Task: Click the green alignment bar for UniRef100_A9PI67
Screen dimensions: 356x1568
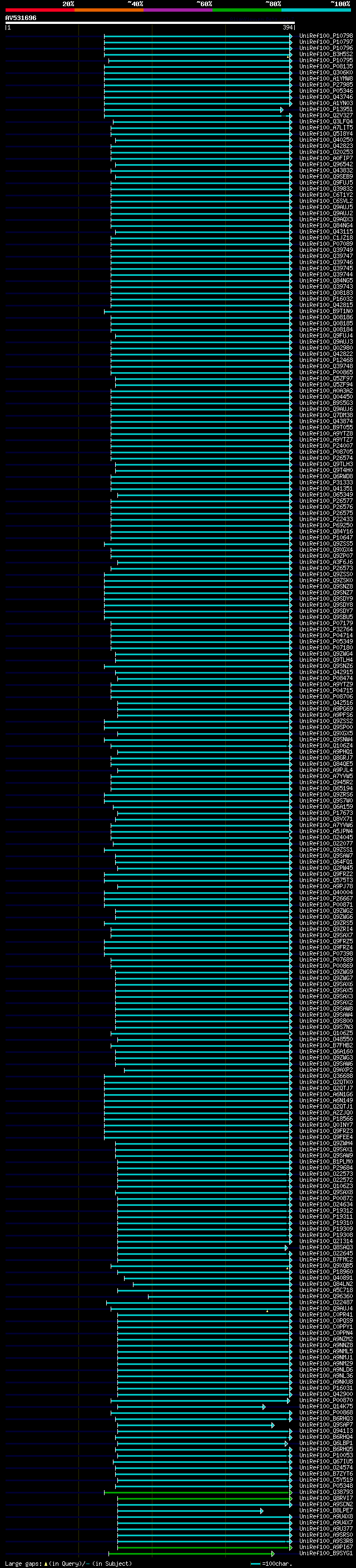Action: pos(205,1547)
